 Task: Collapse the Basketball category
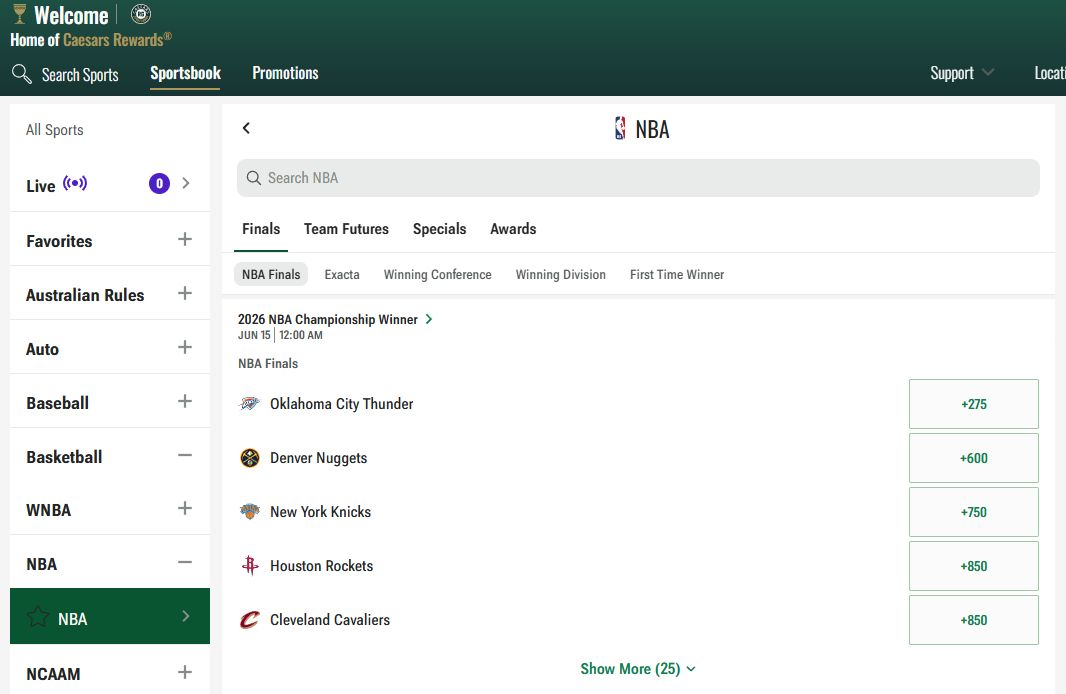pos(184,456)
